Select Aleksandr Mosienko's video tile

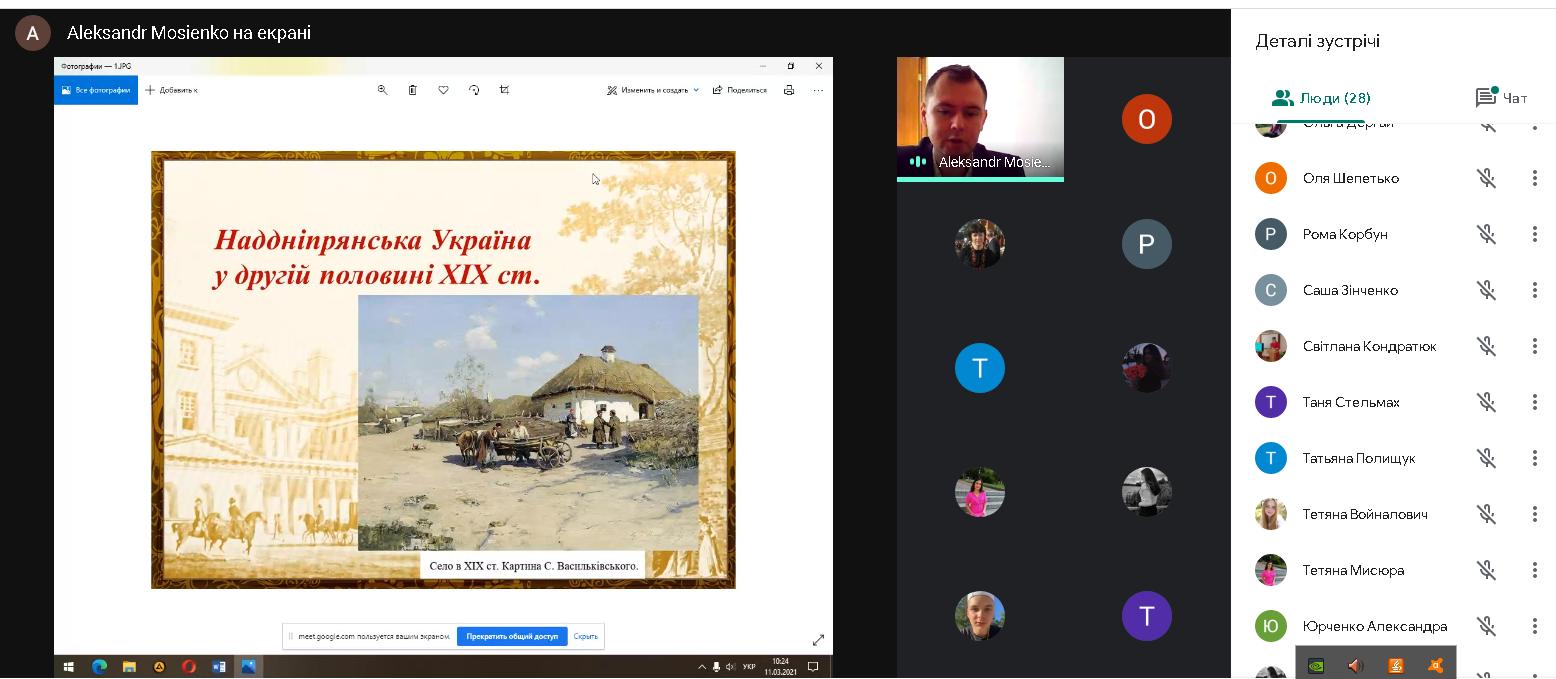[980, 119]
